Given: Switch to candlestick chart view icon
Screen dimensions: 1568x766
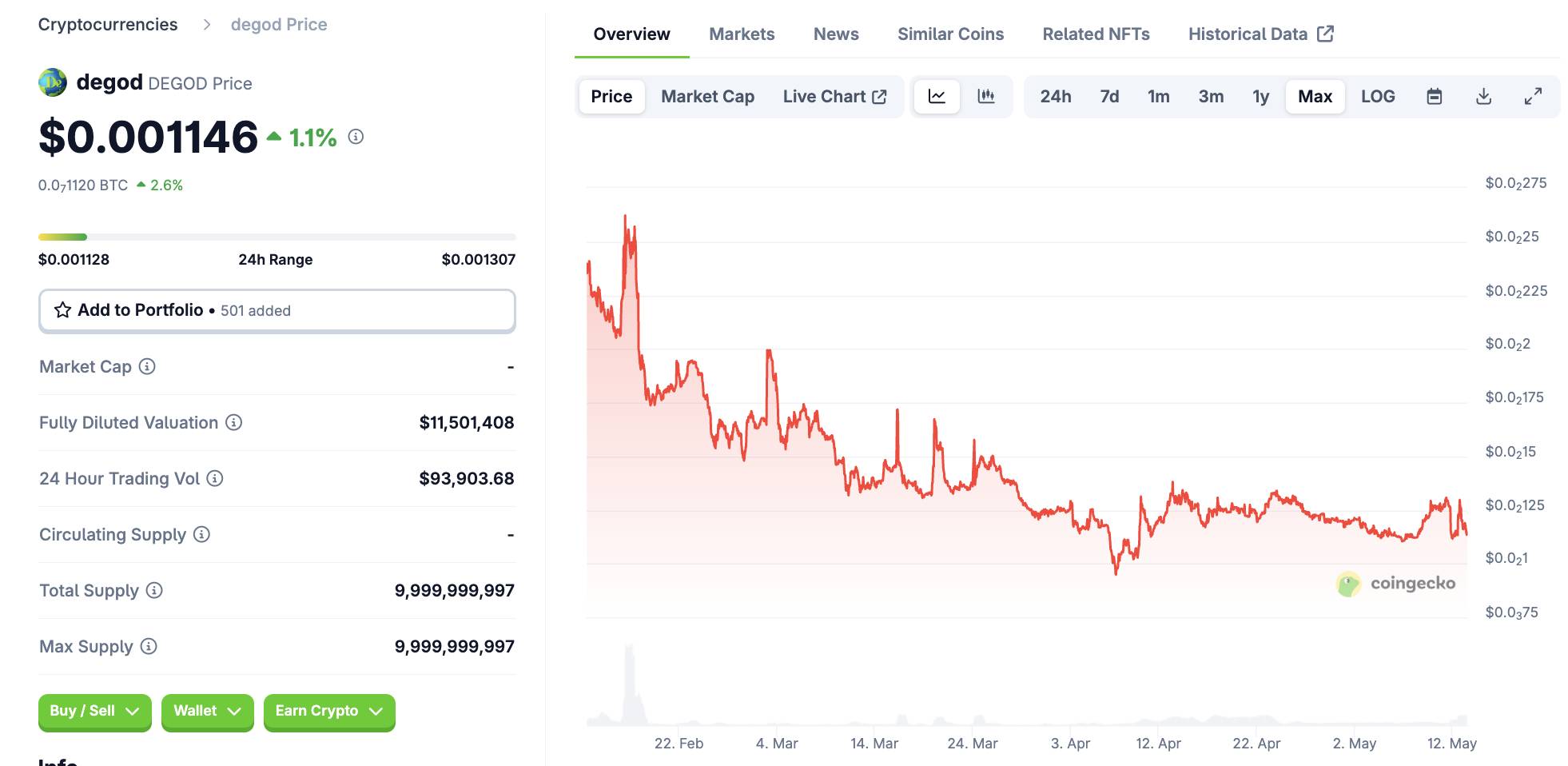Looking at the screenshot, I should [986, 97].
